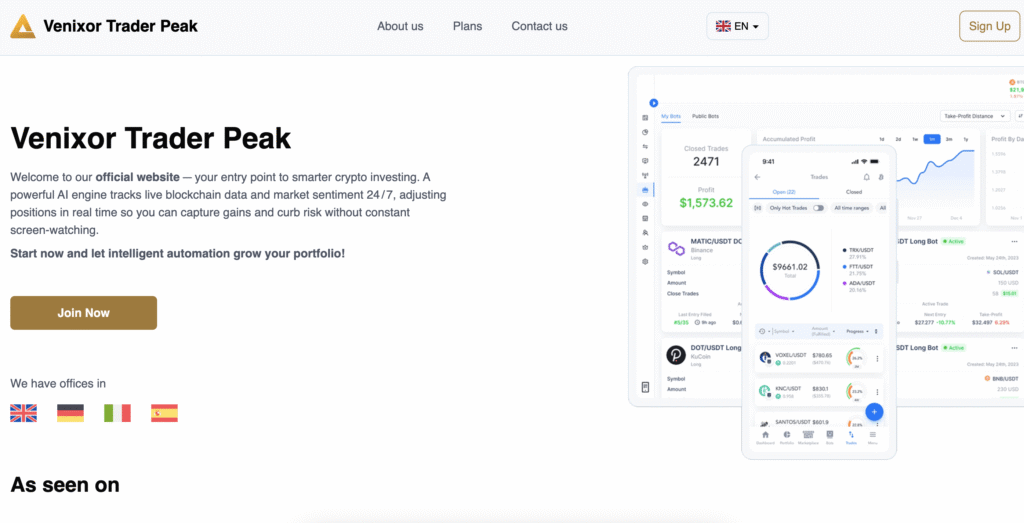The image size is (1024, 523).
Task: Click the bell notification icon in phone mockup
Action: click(x=866, y=177)
